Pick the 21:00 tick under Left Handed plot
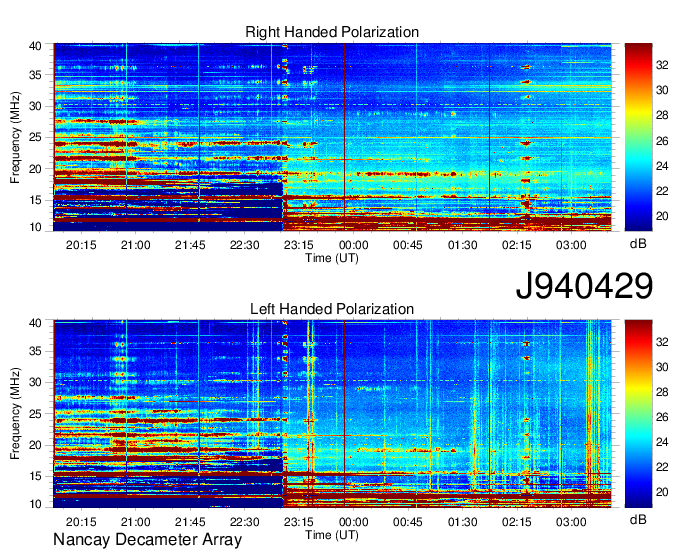 point(135,522)
